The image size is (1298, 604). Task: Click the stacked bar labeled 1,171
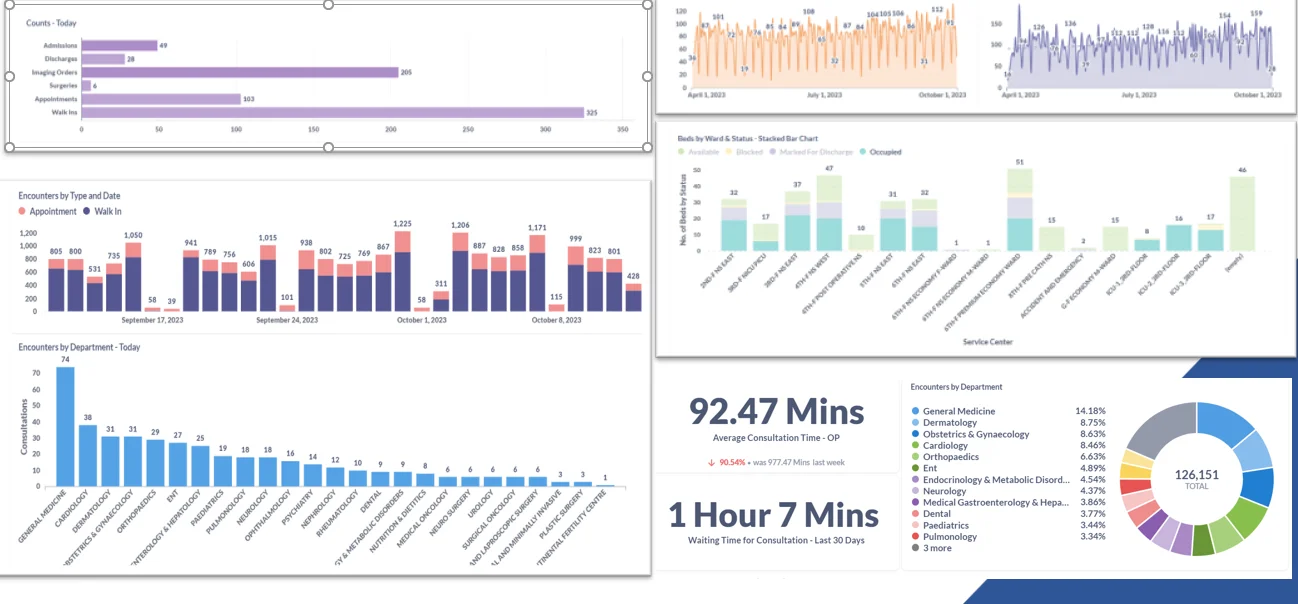tap(537, 273)
